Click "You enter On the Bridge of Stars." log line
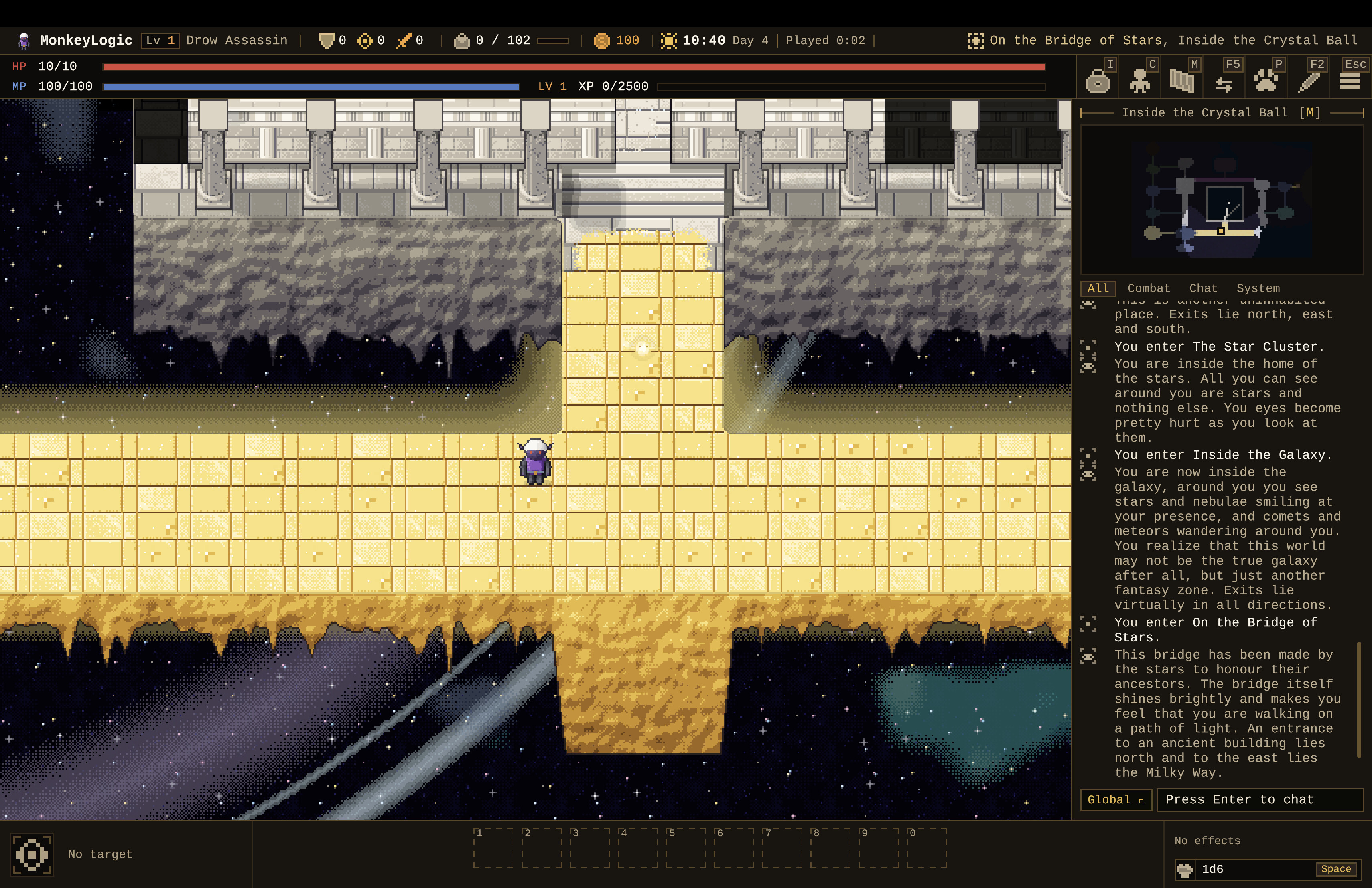Viewport: 1372px width, 888px height. coord(1216,630)
